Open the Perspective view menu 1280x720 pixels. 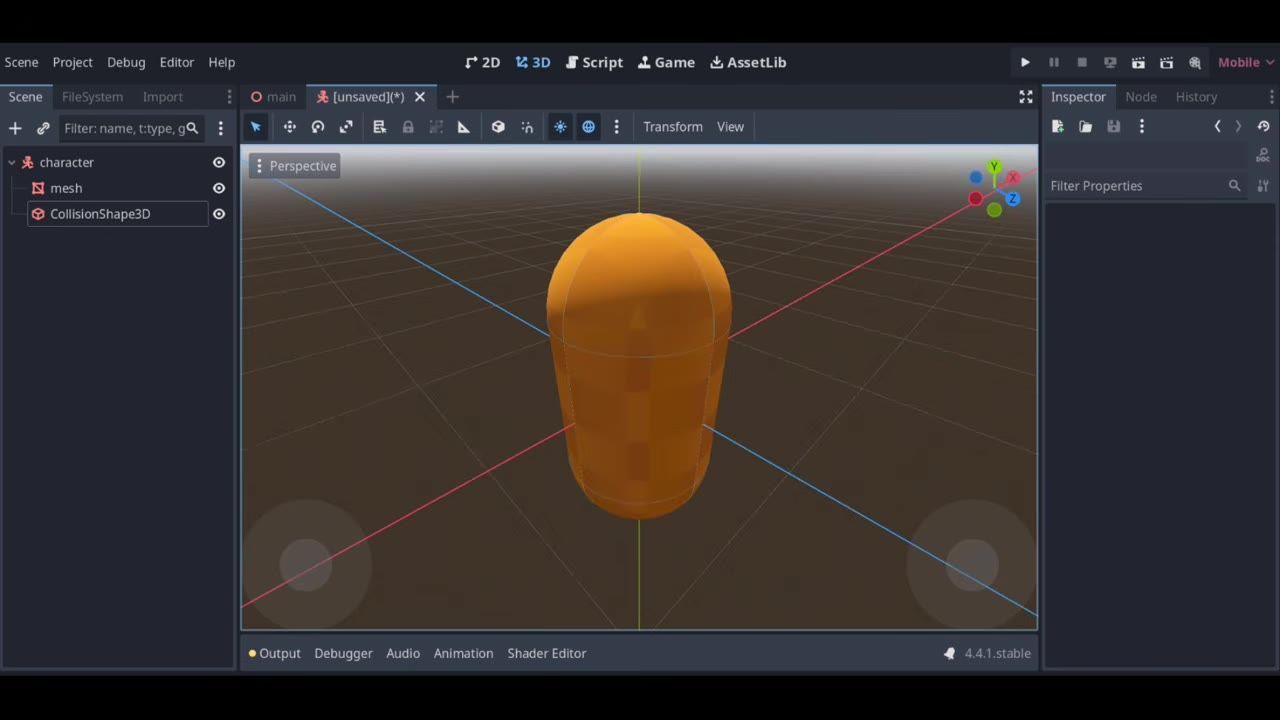click(x=294, y=166)
